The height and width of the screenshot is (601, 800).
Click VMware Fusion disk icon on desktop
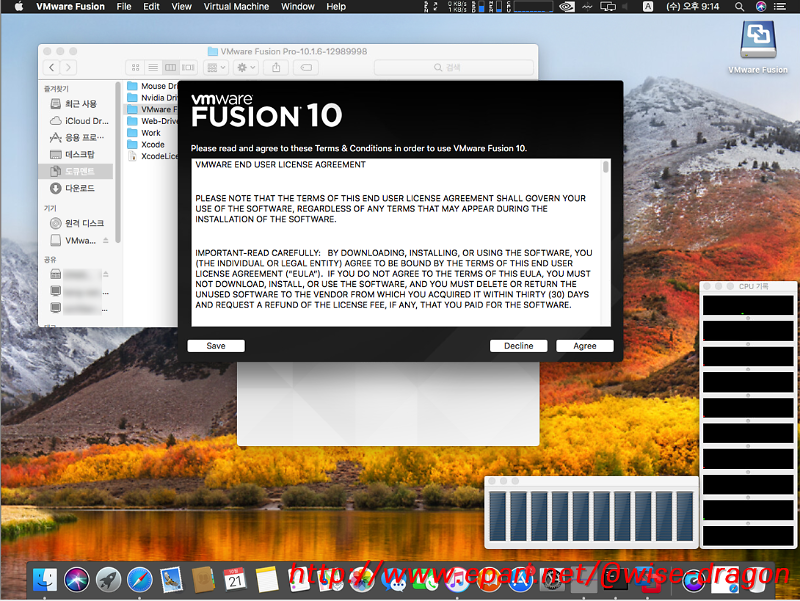(758, 41)
